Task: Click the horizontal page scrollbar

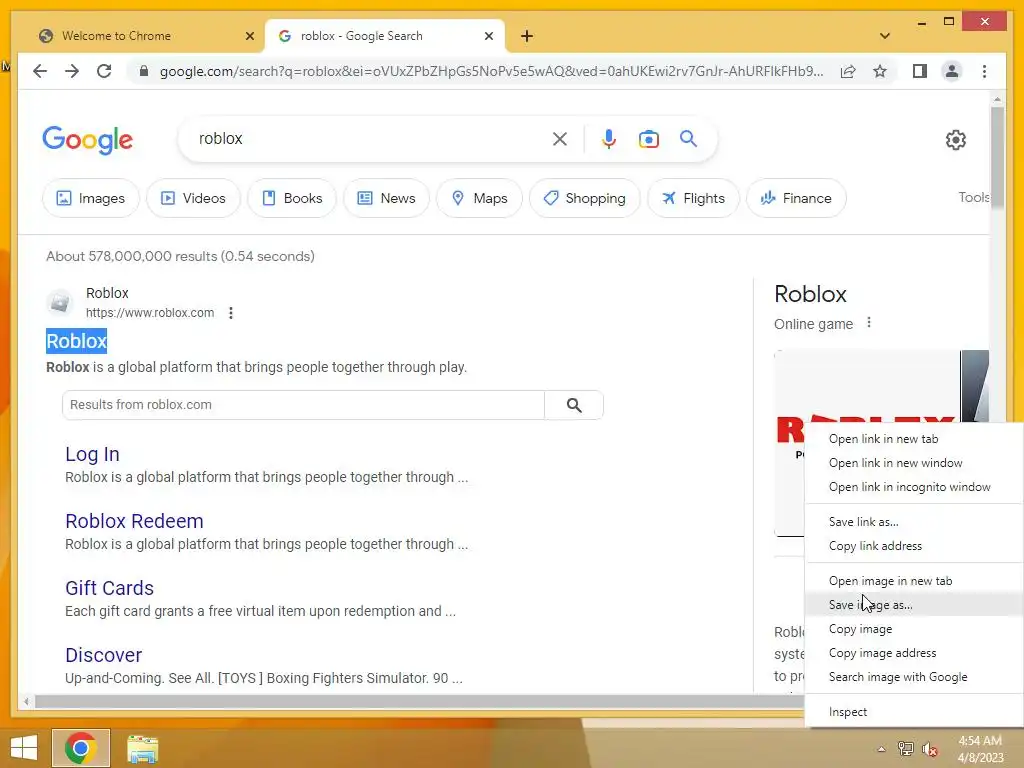Action: point(418,701)
